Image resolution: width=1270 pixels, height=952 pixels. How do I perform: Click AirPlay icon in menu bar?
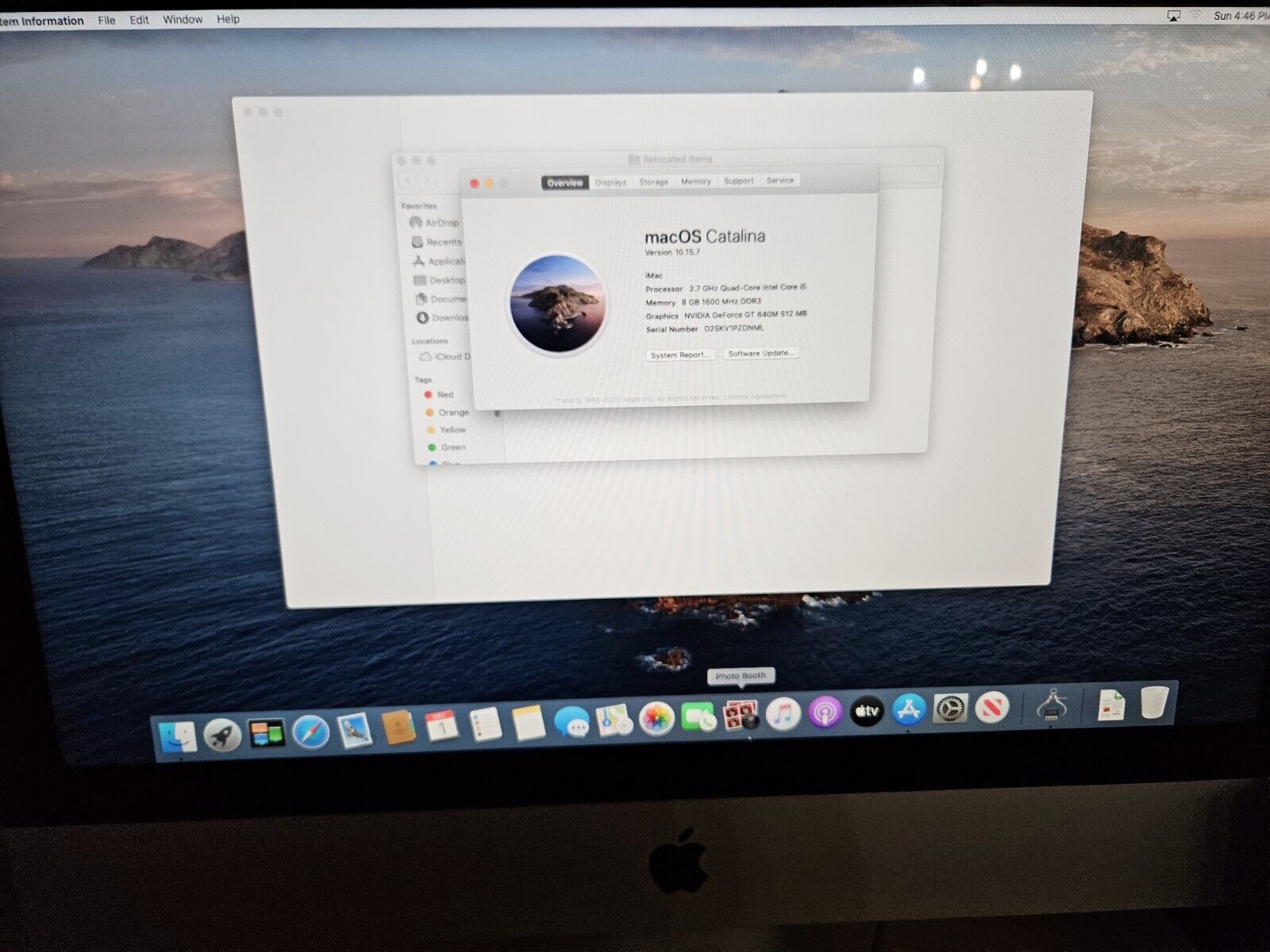pyautogui.click(x=1173, y=16)
